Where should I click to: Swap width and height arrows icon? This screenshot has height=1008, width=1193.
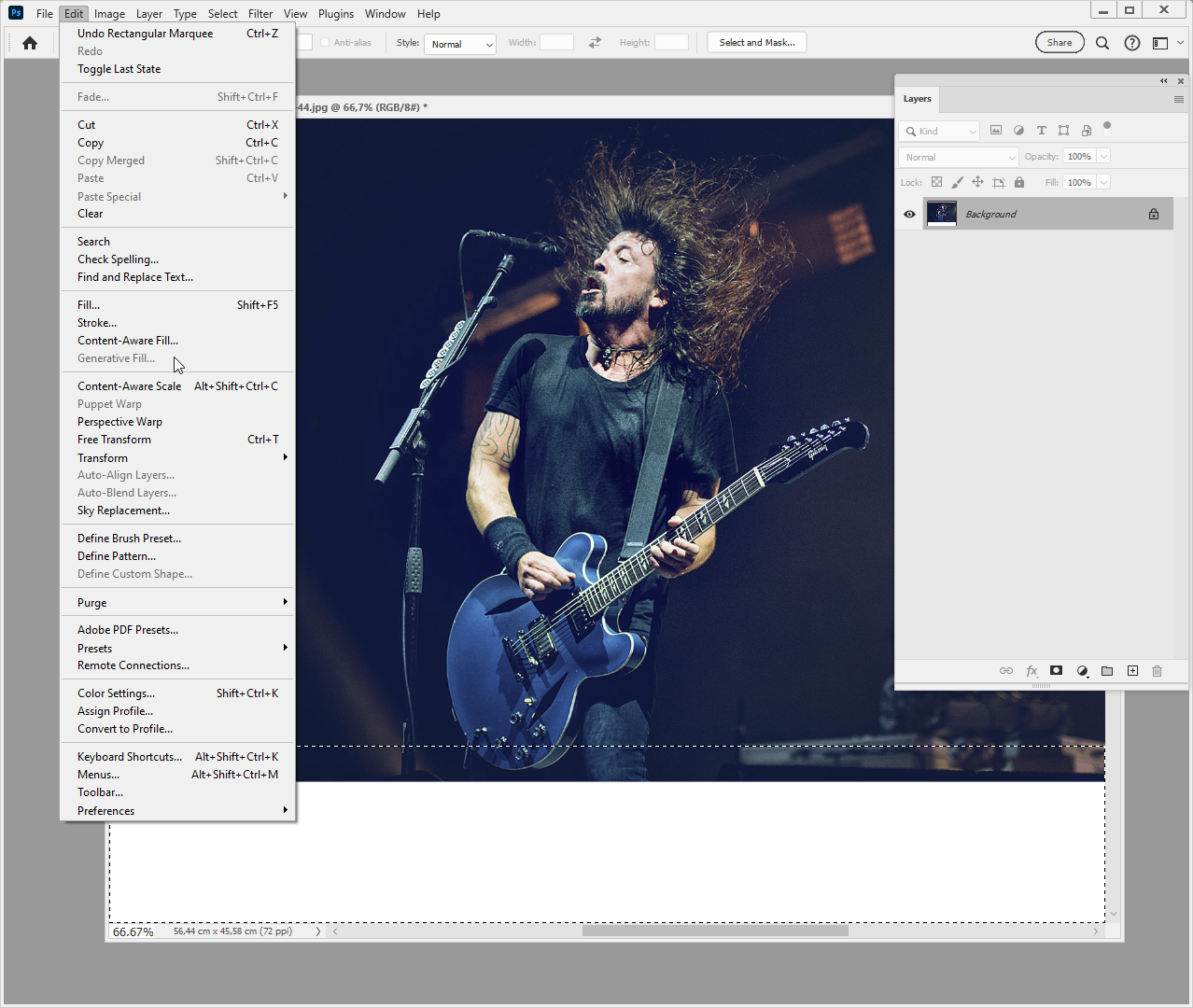click(595, 43)
